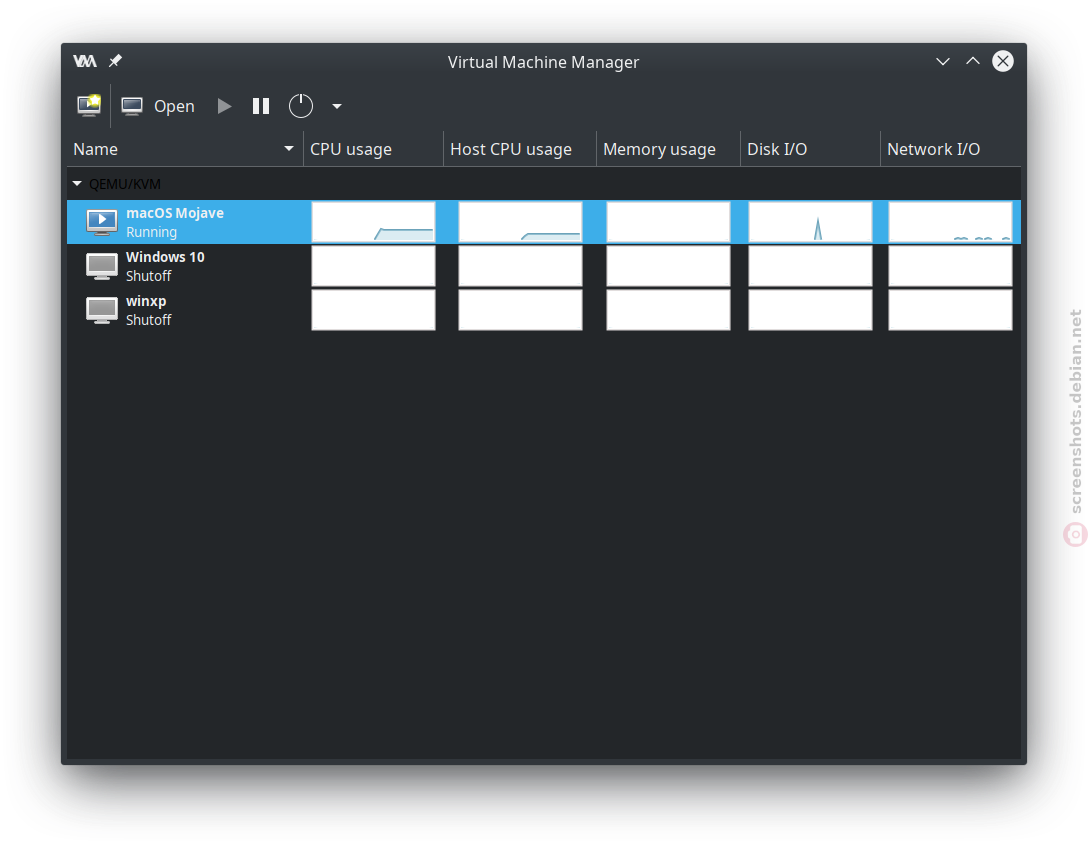The image size is (1088, 844).
Task: Click the Running status under macOS Mojave
Action: (x=151, y=232)
